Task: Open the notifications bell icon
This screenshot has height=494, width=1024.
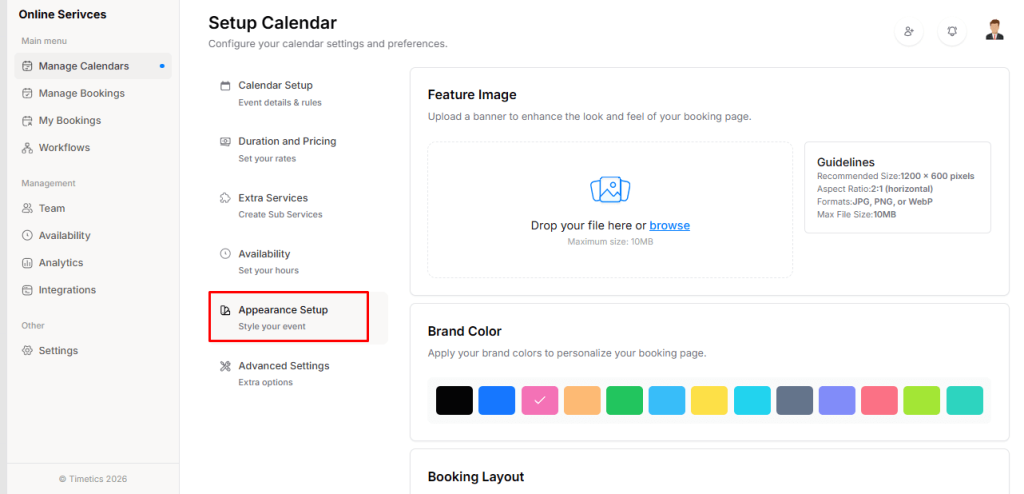Action: point(952,32)
